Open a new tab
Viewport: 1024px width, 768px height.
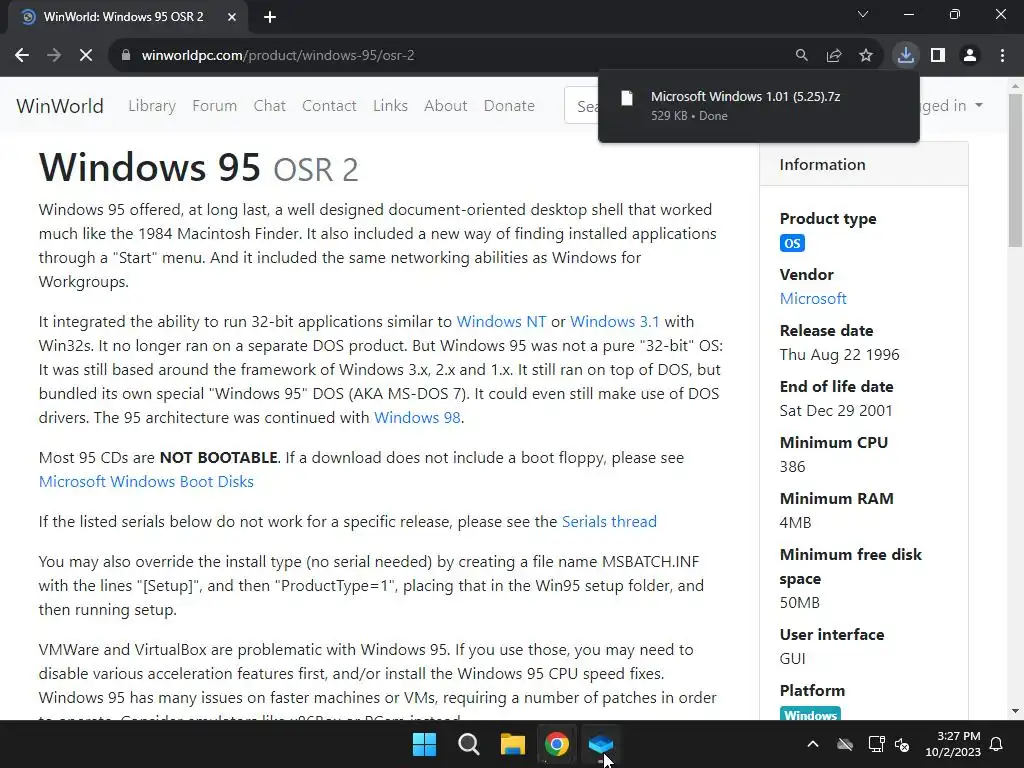(x=270, y=17)
